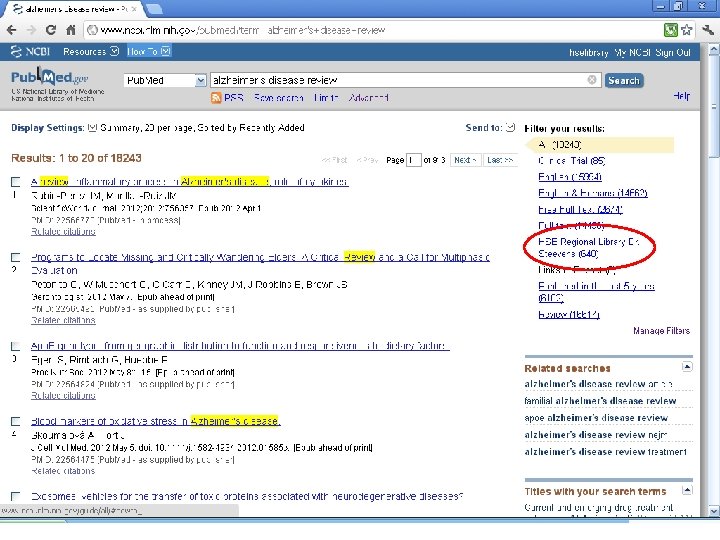Open Blood markers of oxidative stress article

coord(155,421)
